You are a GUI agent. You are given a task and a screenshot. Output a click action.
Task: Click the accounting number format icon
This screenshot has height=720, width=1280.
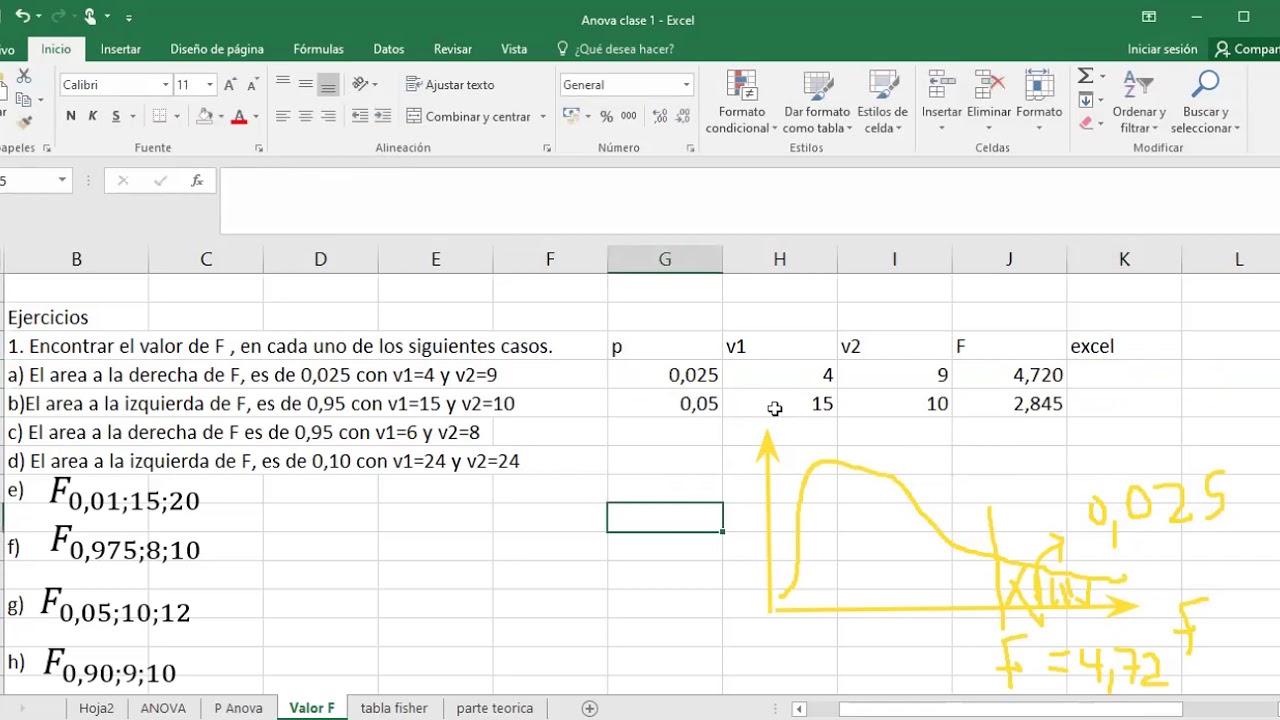(x=571, y=116)
